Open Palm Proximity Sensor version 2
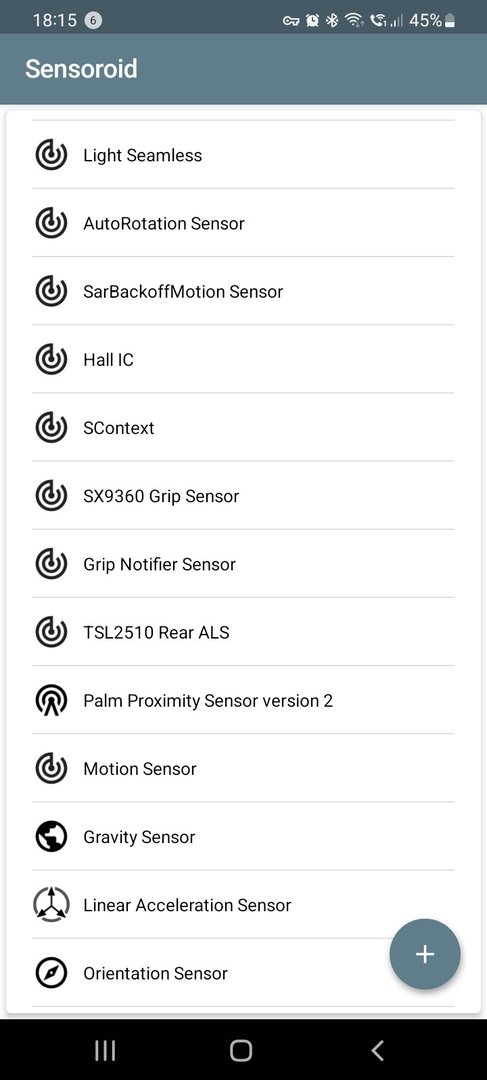Image resolution: width=487 pixels, height=1080 pixels. click(243, 700)
